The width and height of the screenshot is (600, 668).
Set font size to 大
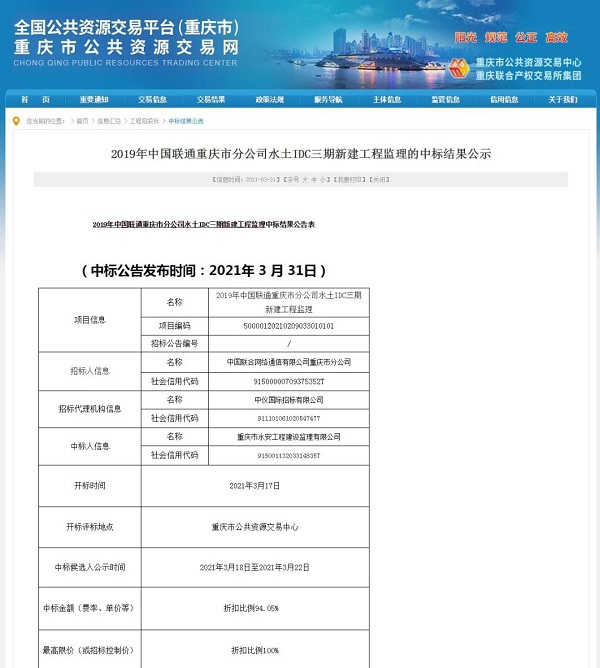tap(305, 180)
